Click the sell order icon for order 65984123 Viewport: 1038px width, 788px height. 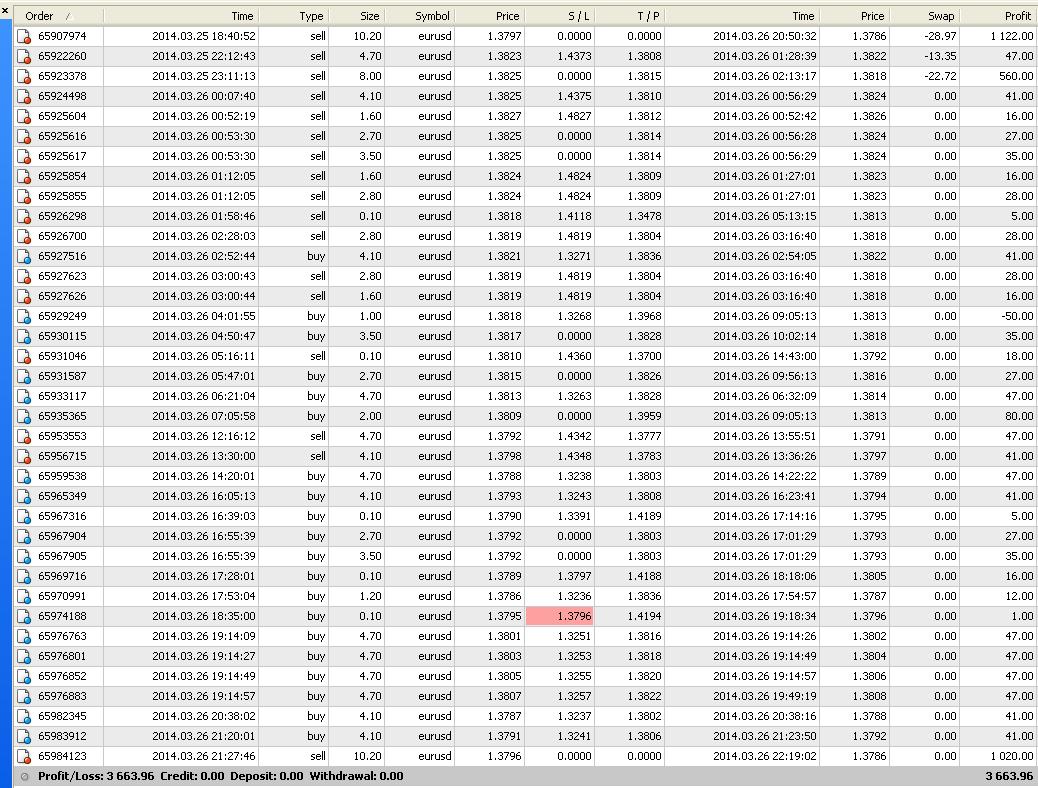(24, 756)
